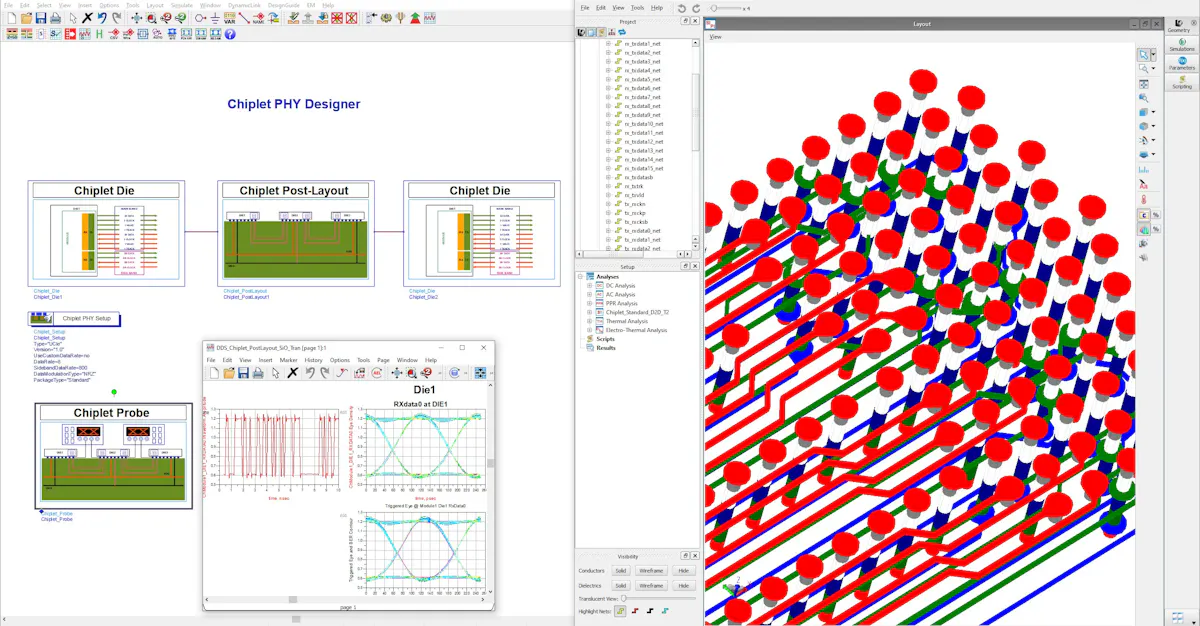The width and height of the screenshot is (1200, 626).
Task: Click VAR variable insert icon
Action: click(229, 18)
